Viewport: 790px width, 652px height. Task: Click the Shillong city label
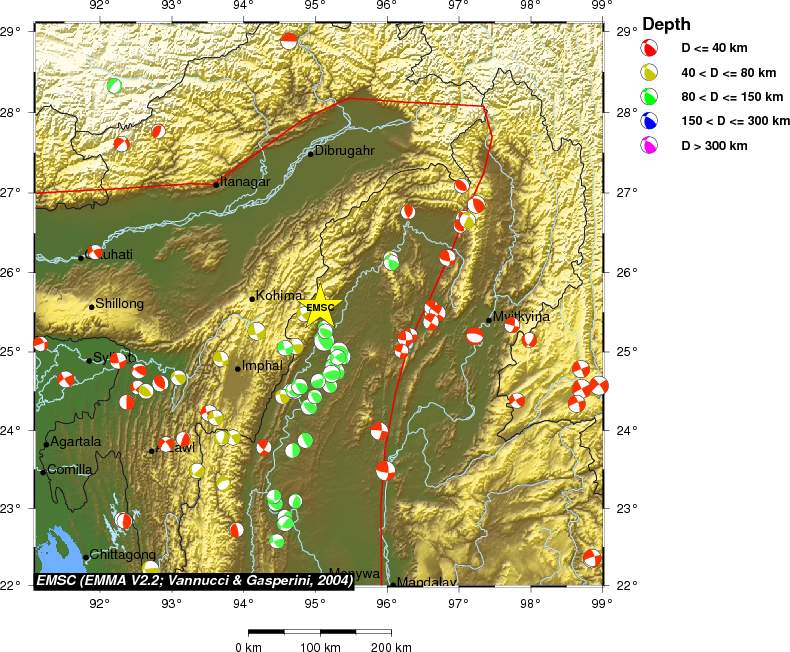[x=119, y=304]
